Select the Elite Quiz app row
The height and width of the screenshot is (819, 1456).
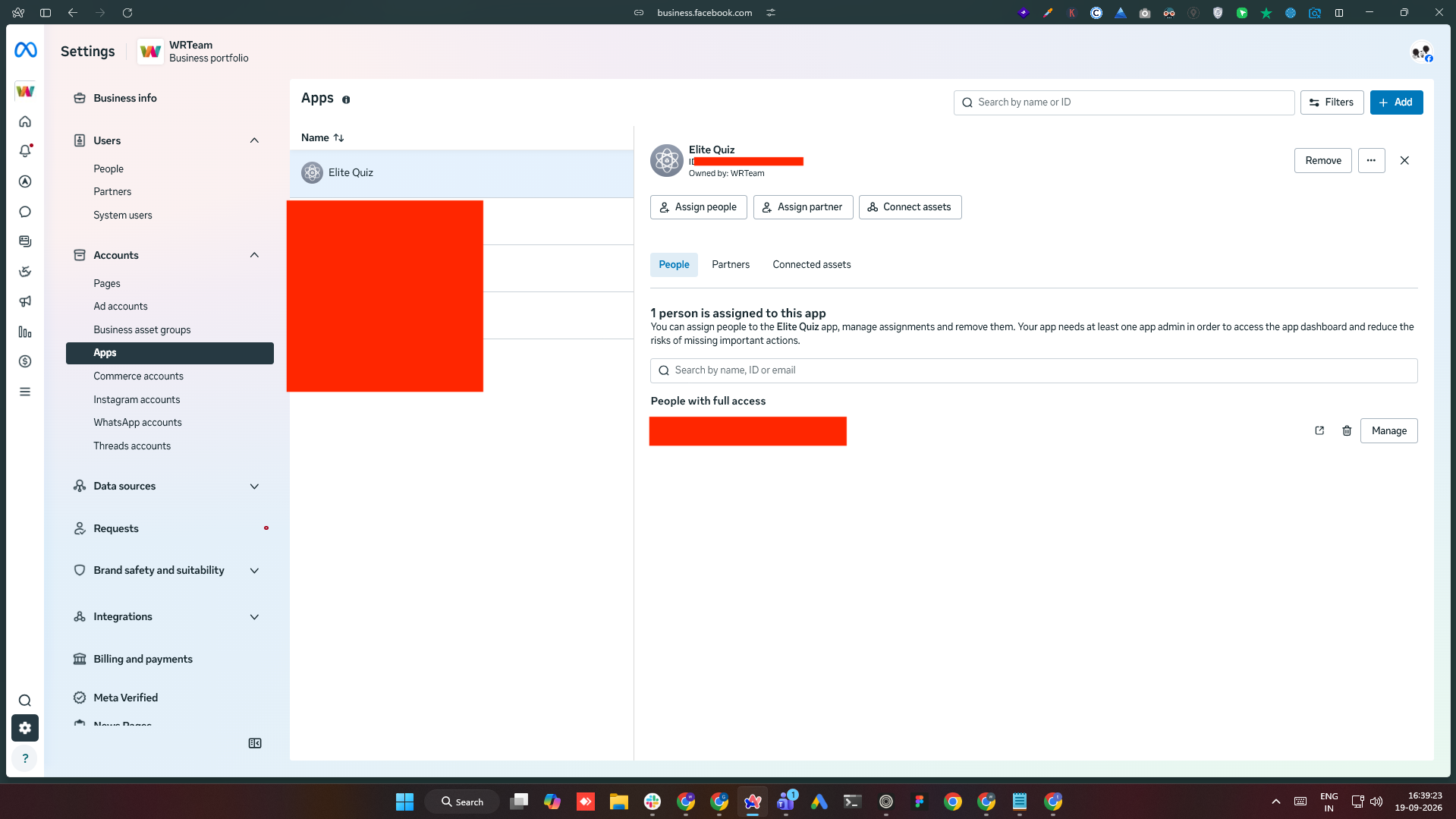pos(461,172)
